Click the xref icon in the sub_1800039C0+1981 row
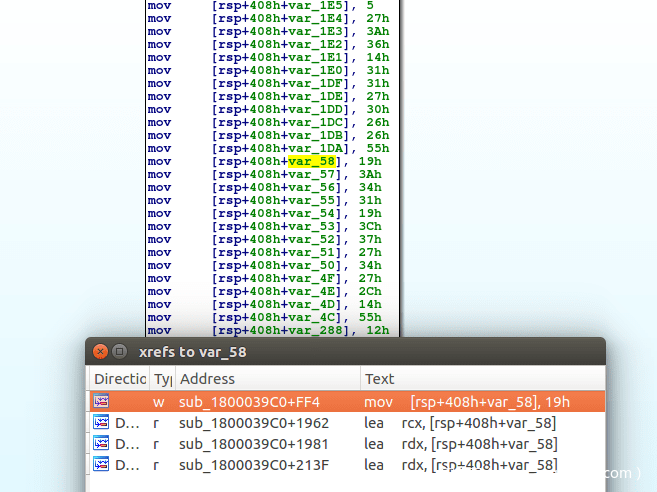The image size is (657, 492). coord(101,443)
